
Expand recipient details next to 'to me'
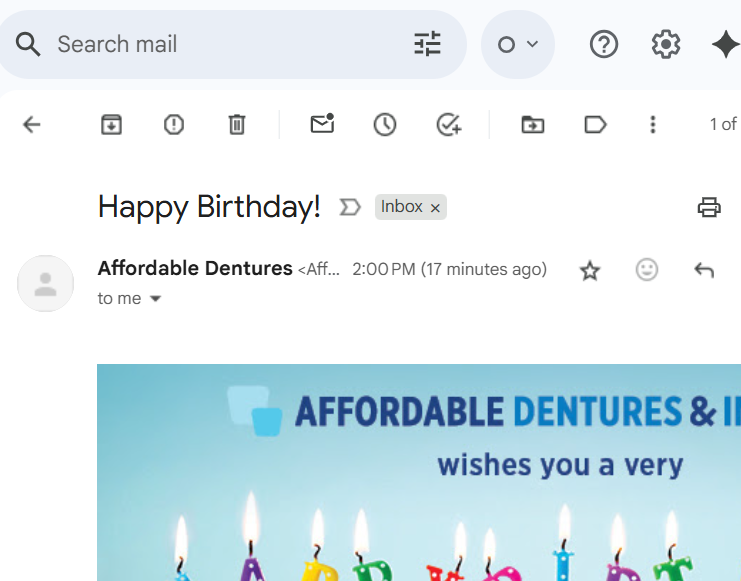pyautogui.click(x=155, y=298)
